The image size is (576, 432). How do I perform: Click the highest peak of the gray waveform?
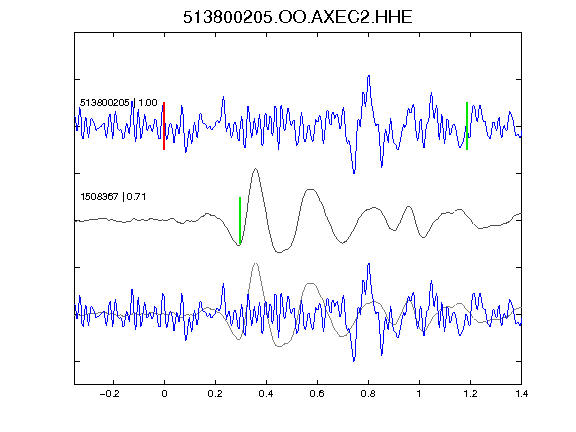coord(255,169)
